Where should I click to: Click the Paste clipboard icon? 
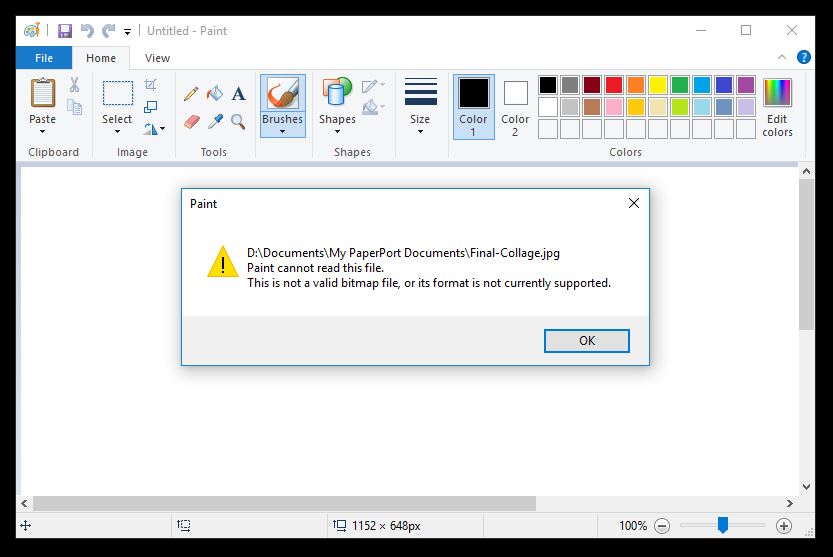coord(42,93)
